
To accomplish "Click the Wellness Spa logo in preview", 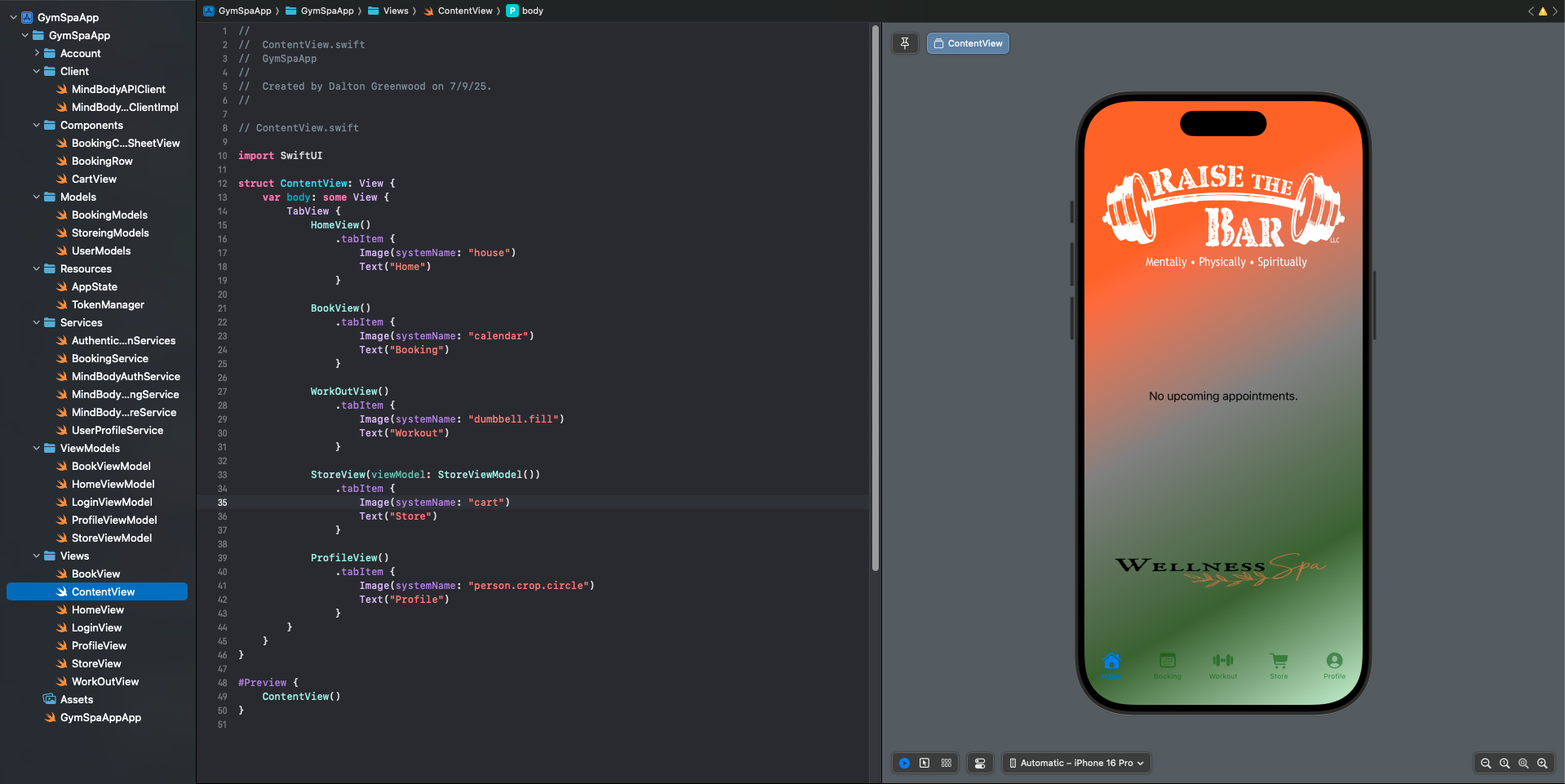I will tap(1221, 569).
